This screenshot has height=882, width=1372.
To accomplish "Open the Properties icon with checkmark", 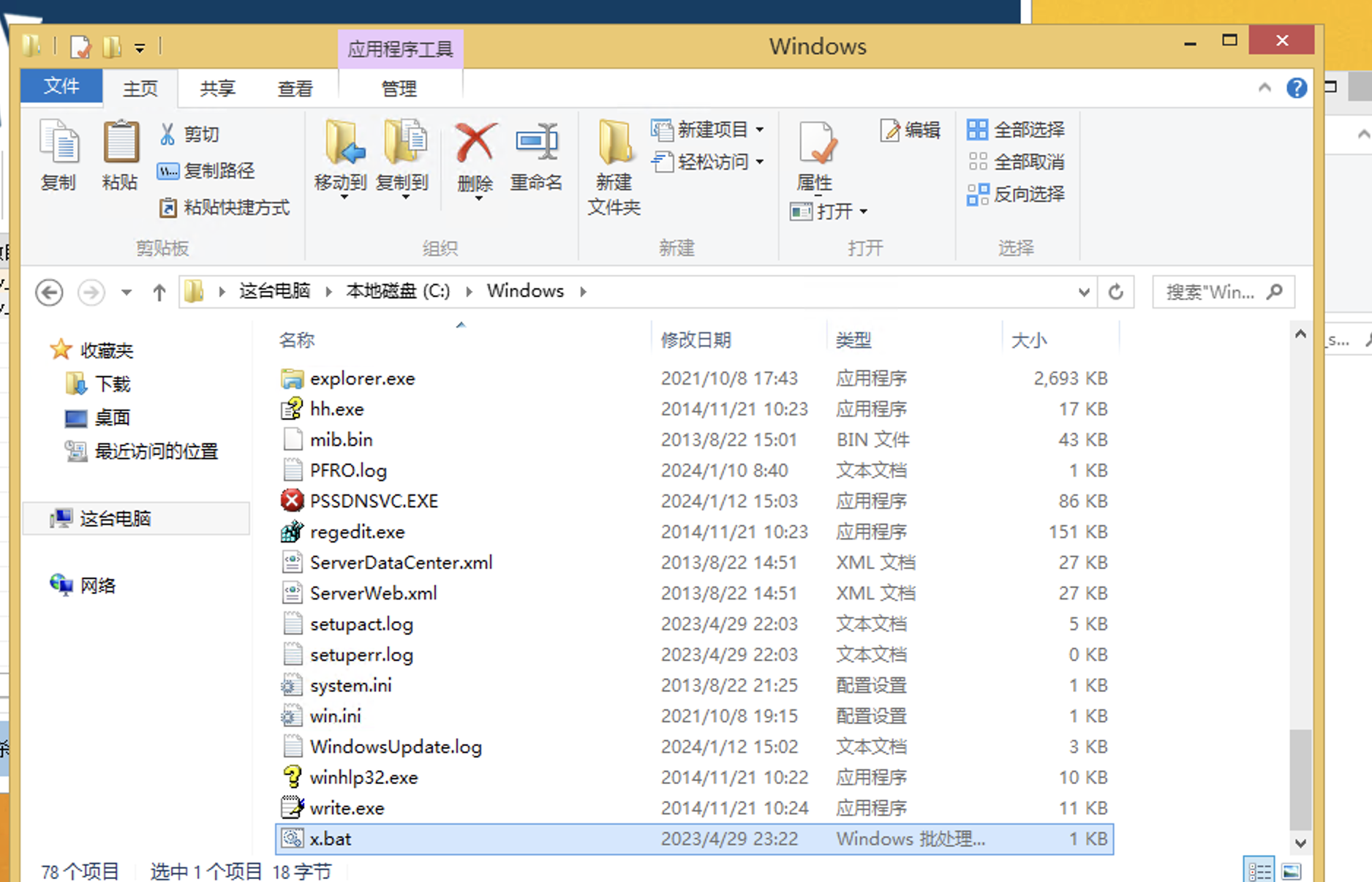I will coord(817,143).
